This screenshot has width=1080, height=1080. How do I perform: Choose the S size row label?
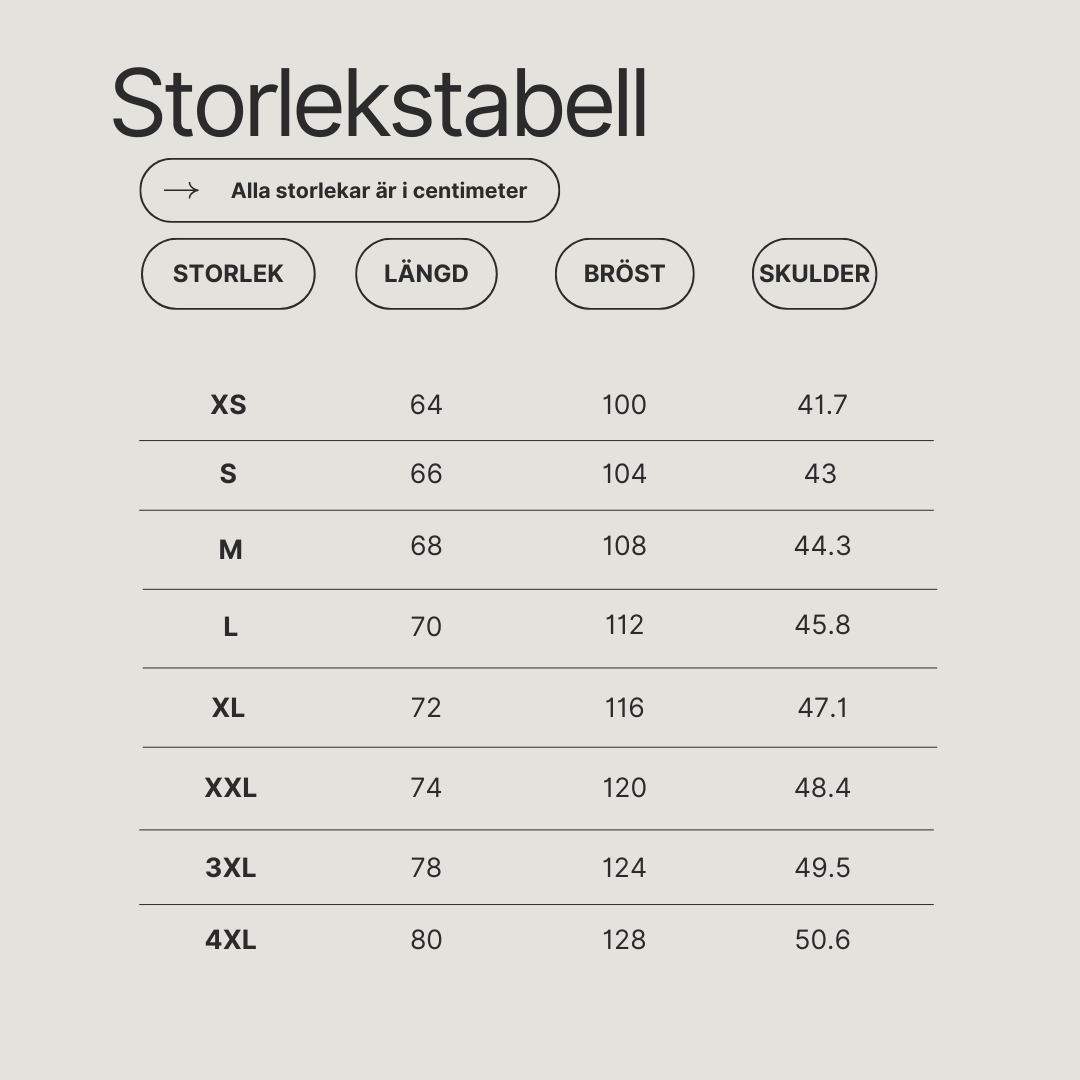tap(228, 474)
